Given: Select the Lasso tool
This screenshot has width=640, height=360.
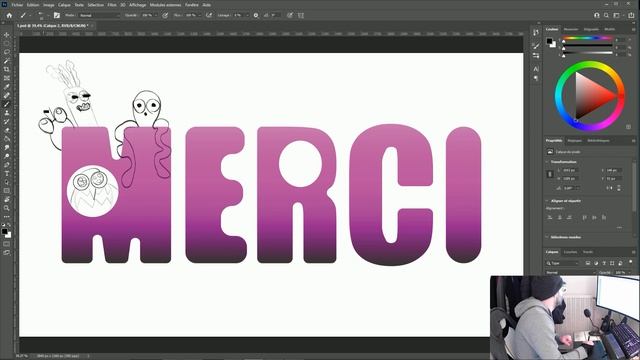Looking at the screenshot, I should click(7, 52).
